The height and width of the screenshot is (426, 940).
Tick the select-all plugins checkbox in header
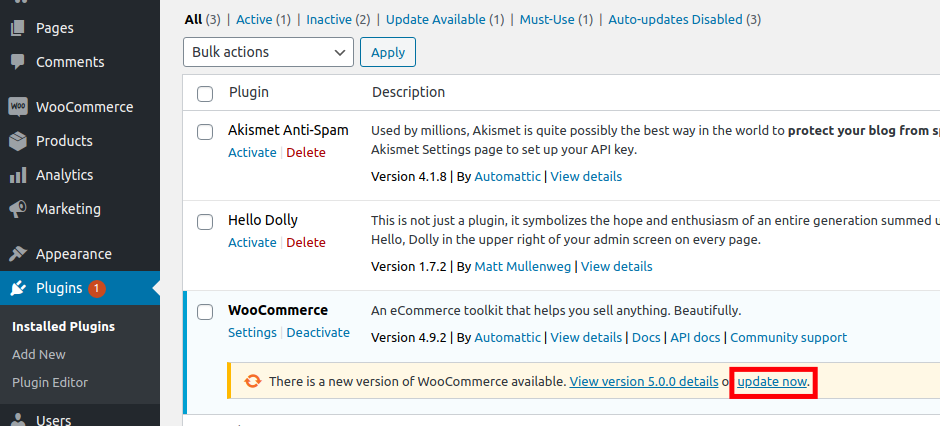tap(205, 93)
